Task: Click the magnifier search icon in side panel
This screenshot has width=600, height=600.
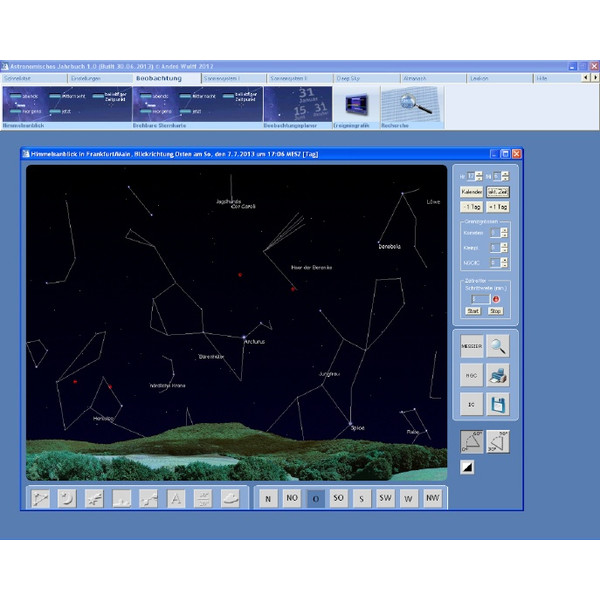Action: [498, 346]
